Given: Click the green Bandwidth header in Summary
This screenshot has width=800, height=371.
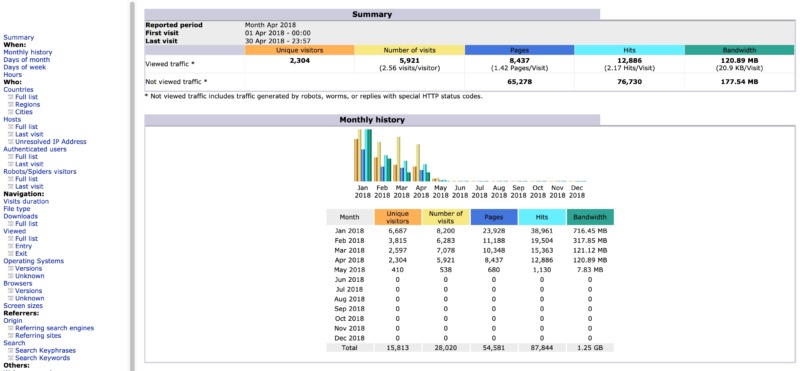Looking at the screenshot, I should [739, 51].
